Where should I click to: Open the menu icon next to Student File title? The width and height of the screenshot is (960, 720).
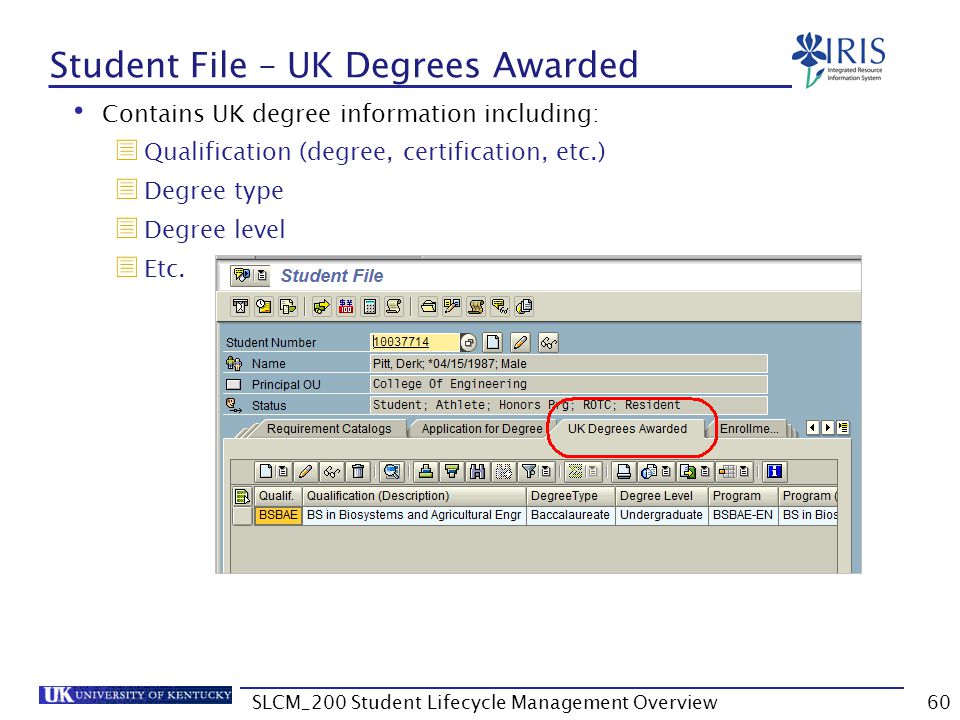pyautogui.click(x=262, y=276)
